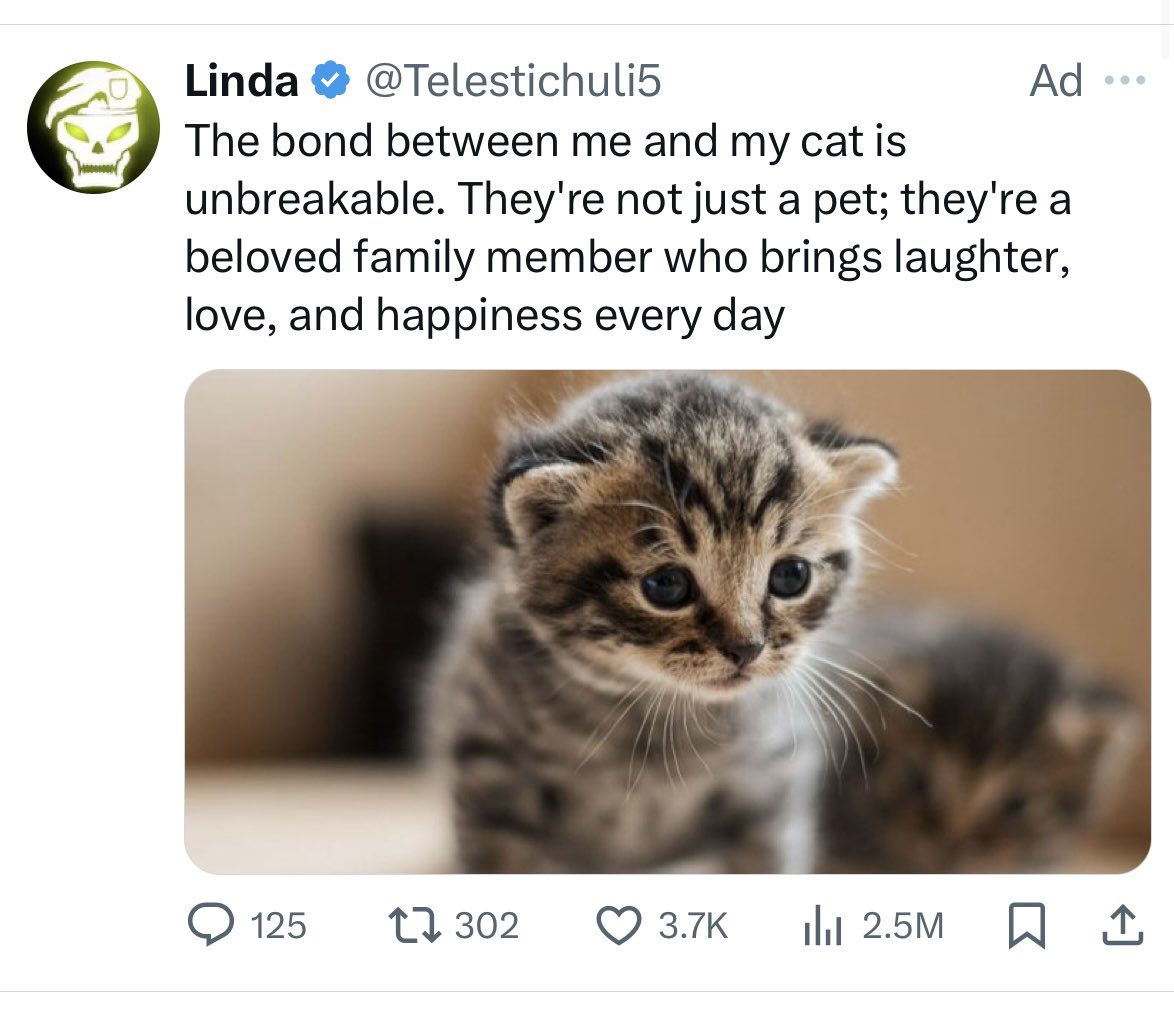The width and height of the screenshot is (1174, 1023).
Task: Click the 125 replies count
Action: 278,926
